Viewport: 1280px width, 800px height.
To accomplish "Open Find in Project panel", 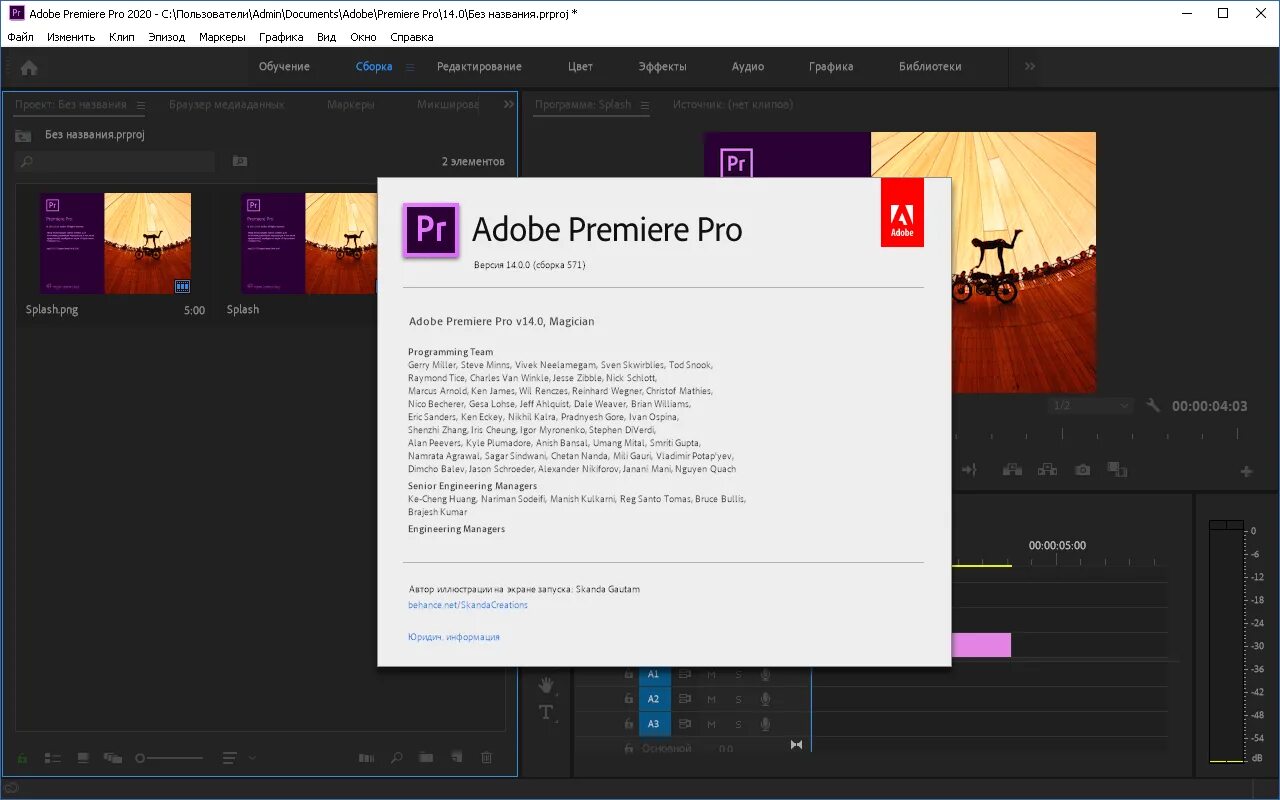I will [397, 759].
